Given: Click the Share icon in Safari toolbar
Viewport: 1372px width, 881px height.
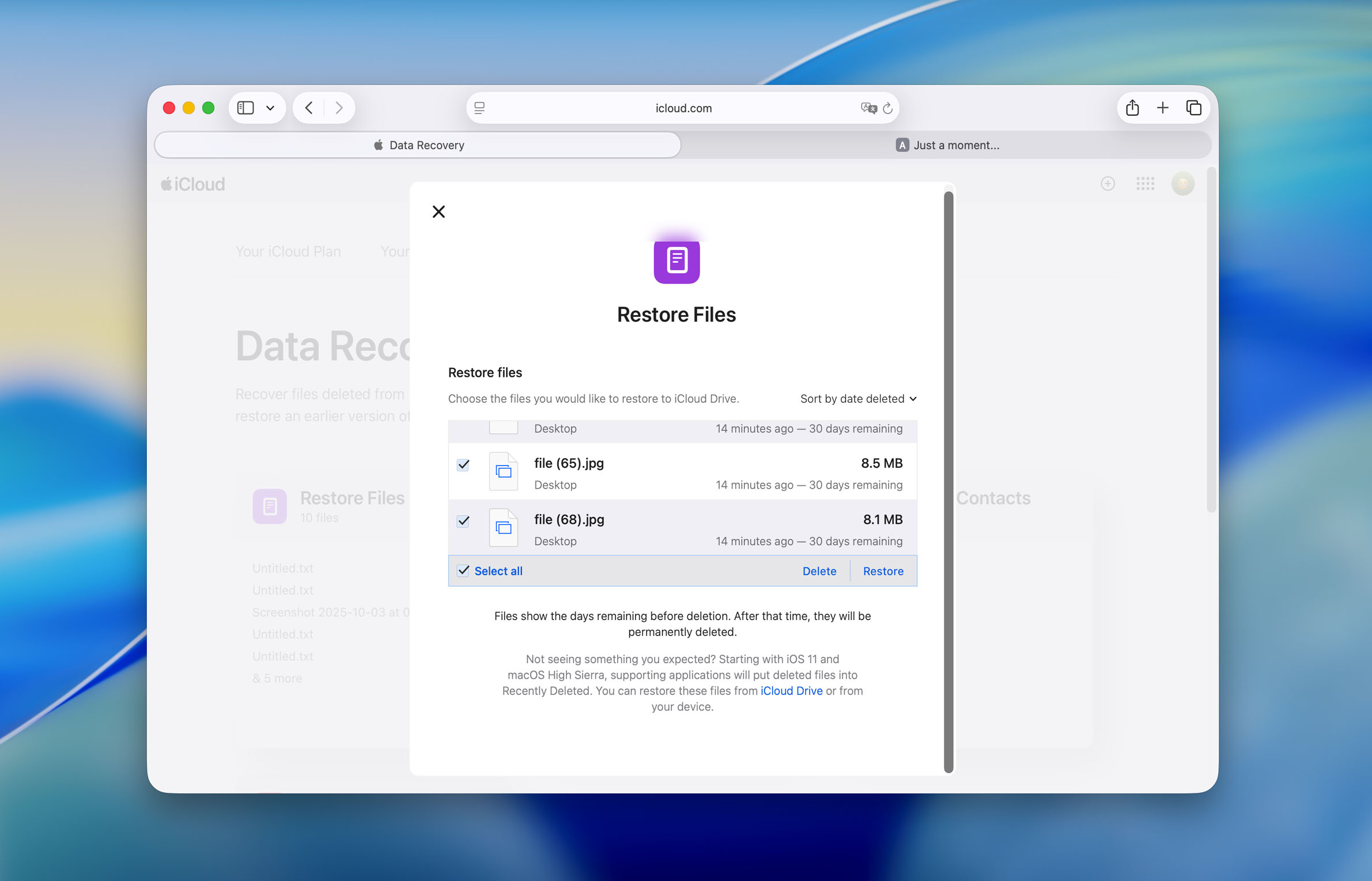Looking at the screenshot, I should coord(1132,108).
